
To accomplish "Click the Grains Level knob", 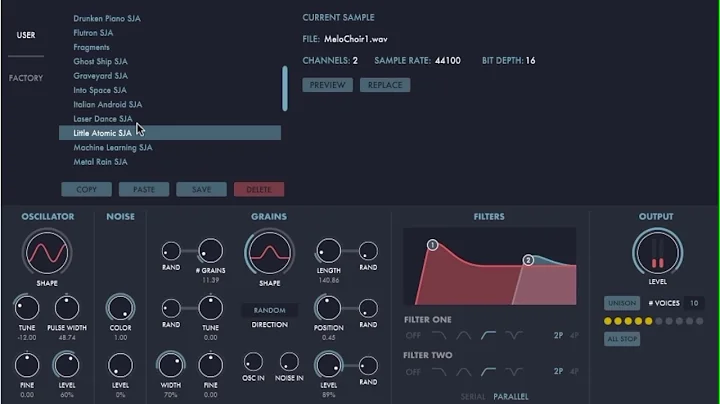I will point(328,365).
